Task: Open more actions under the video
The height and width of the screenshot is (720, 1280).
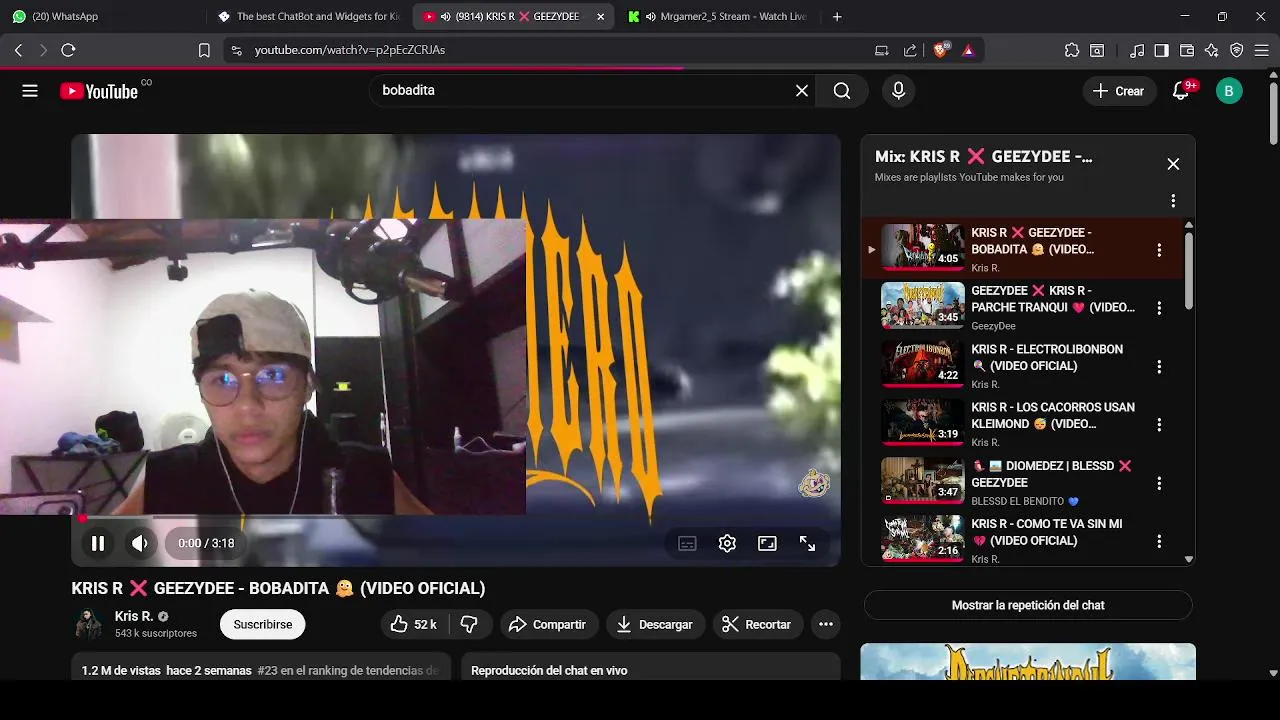Action: point(826,624)
